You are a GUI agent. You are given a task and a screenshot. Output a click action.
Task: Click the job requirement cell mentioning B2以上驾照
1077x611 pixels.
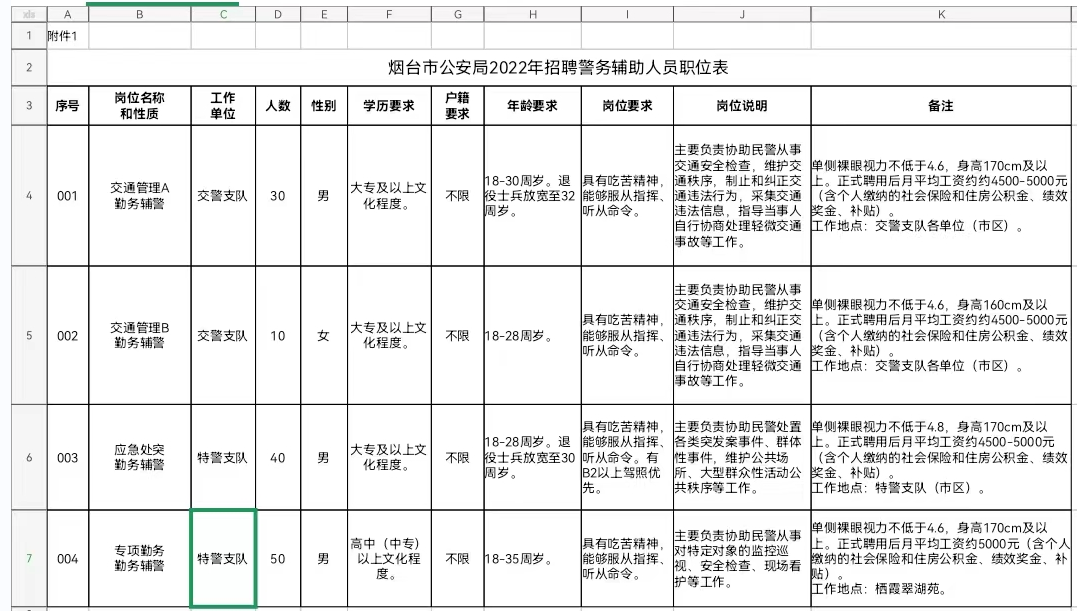point(627,457)
